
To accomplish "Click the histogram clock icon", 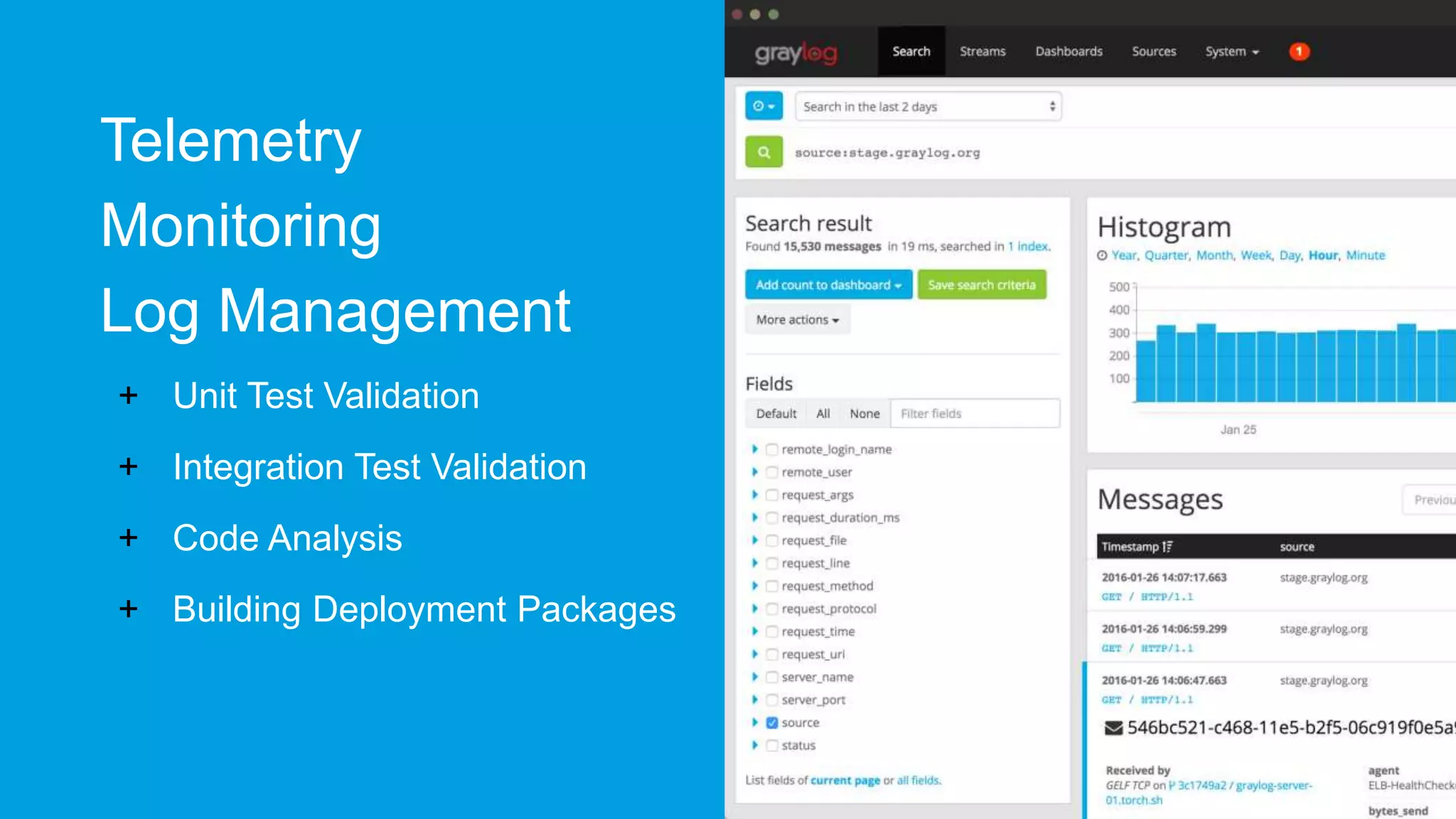I will click(x=1102, y=255).
